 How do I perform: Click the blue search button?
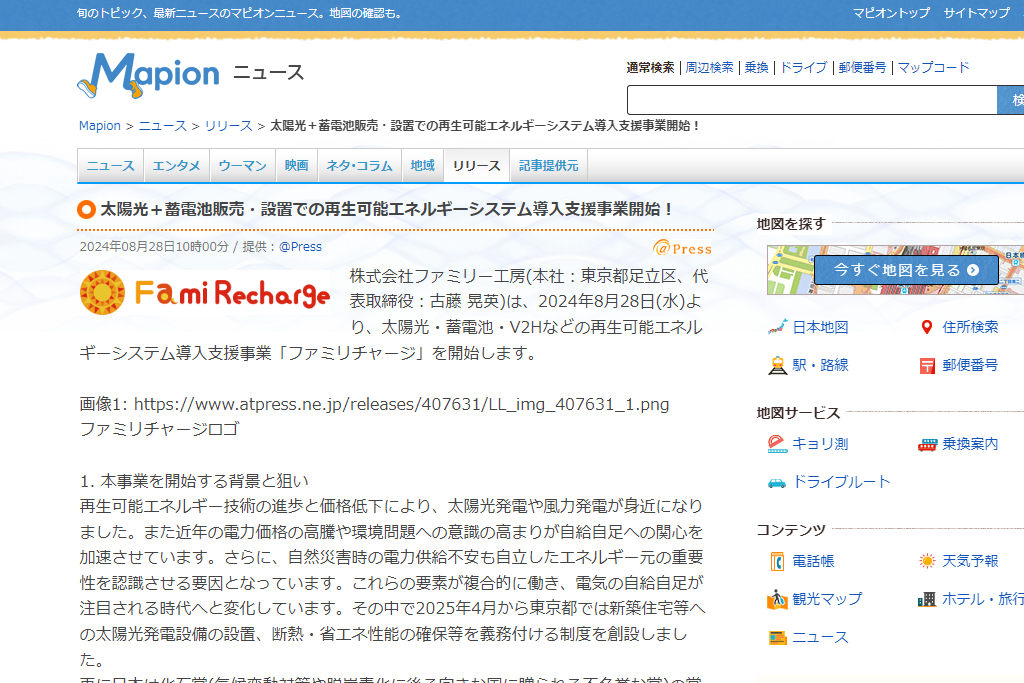click(x=1011, y=100)
